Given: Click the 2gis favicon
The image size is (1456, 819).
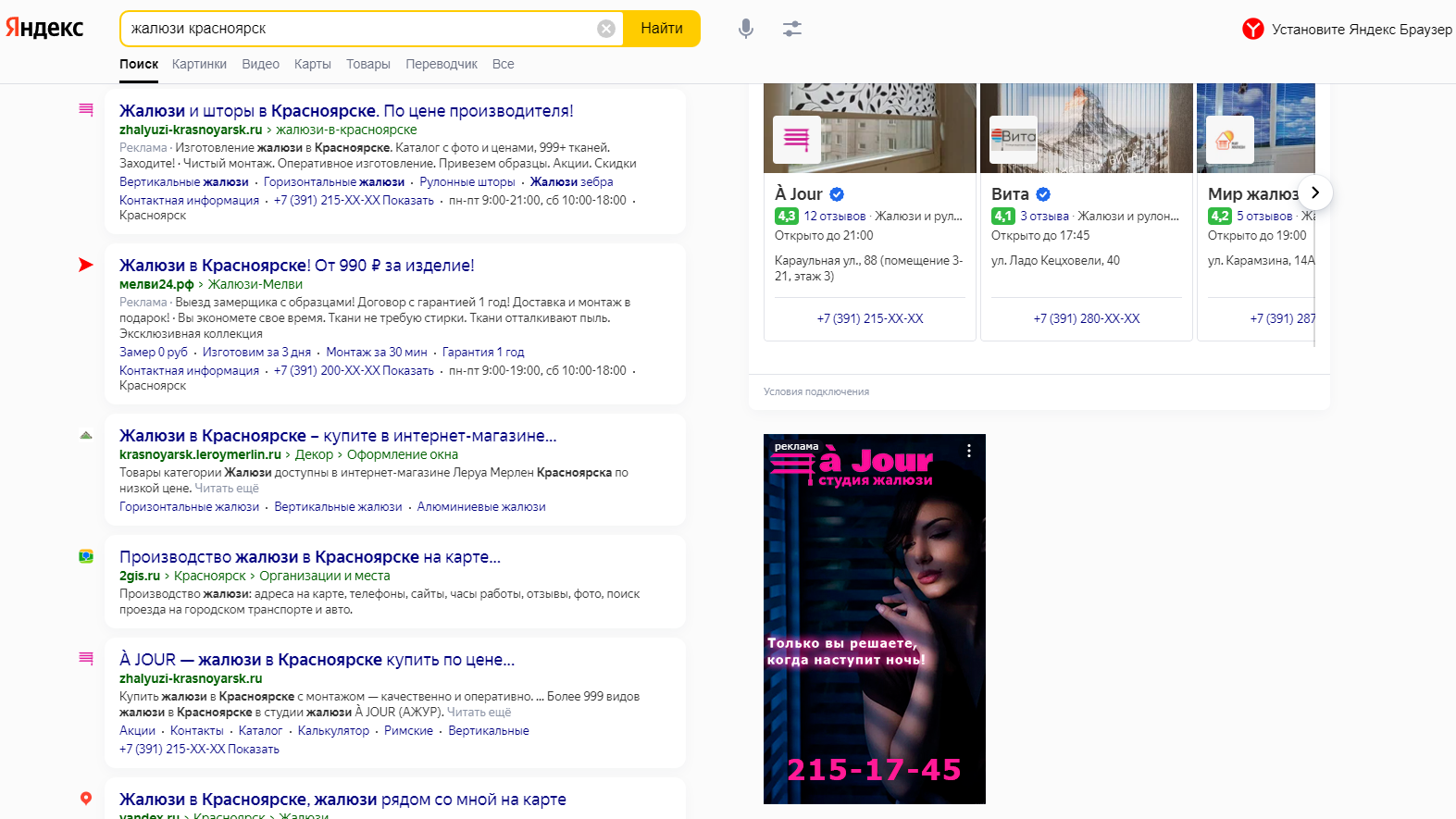Looking at the screenshot, I should (86, 556).
